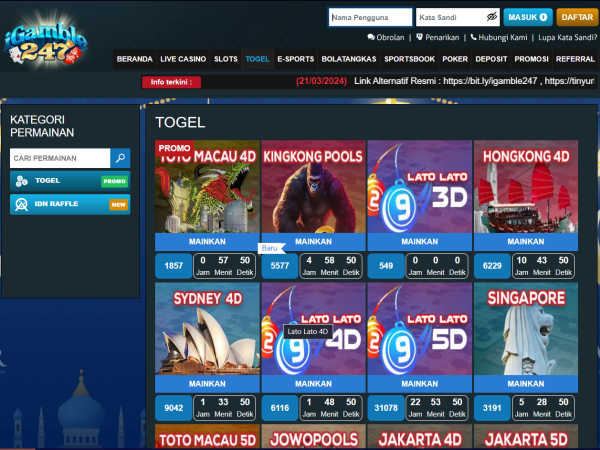Open the REFERRAL menu
600x450 pixels.
coord(575,59)
